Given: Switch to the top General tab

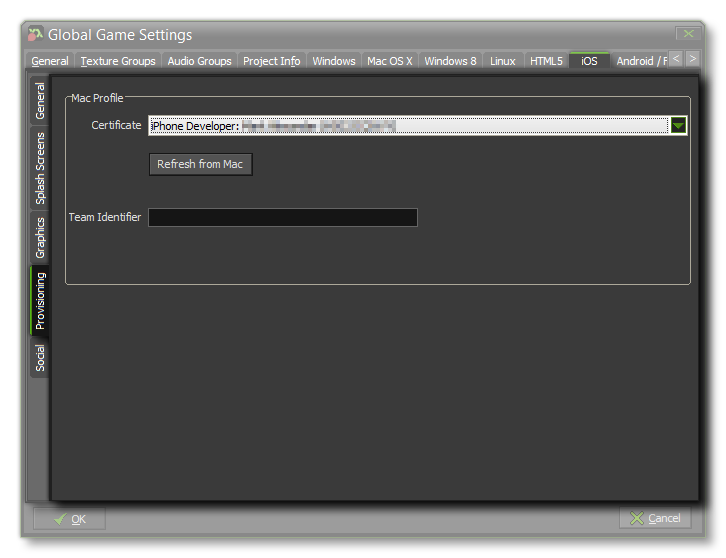Looking at the screenshot, I should (x=50, y=61).
